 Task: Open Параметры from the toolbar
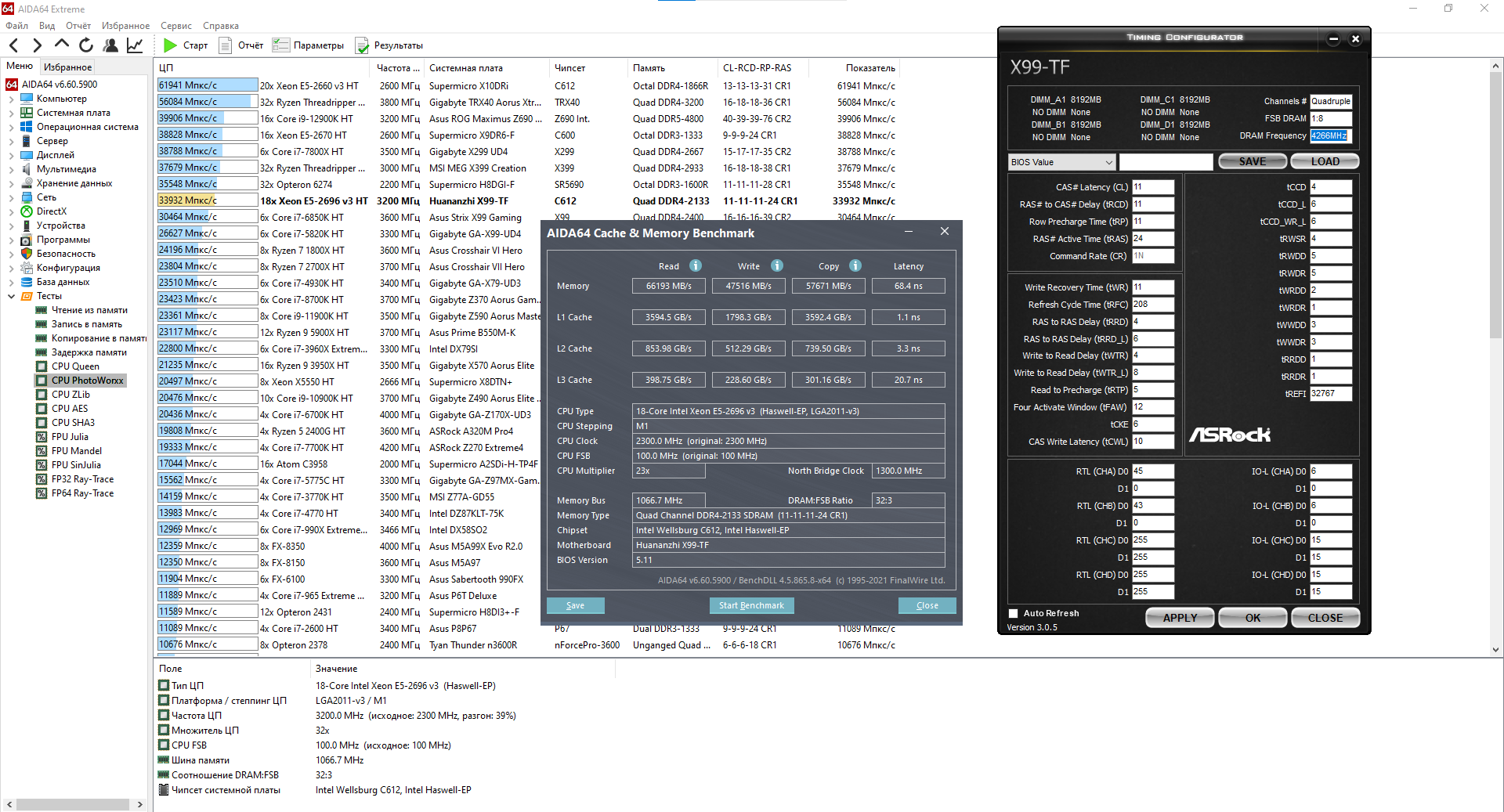[309, 45]
